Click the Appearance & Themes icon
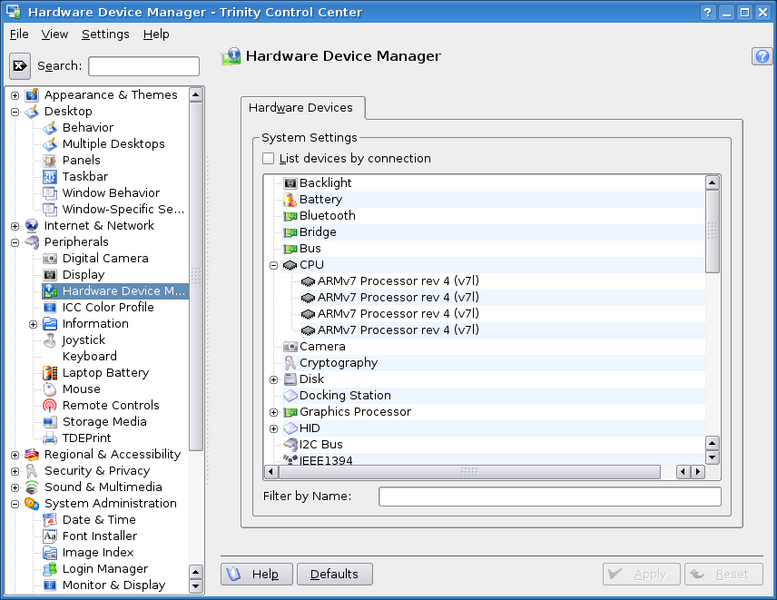The width and height of the screenshot is (777, 600). point(32,95)
